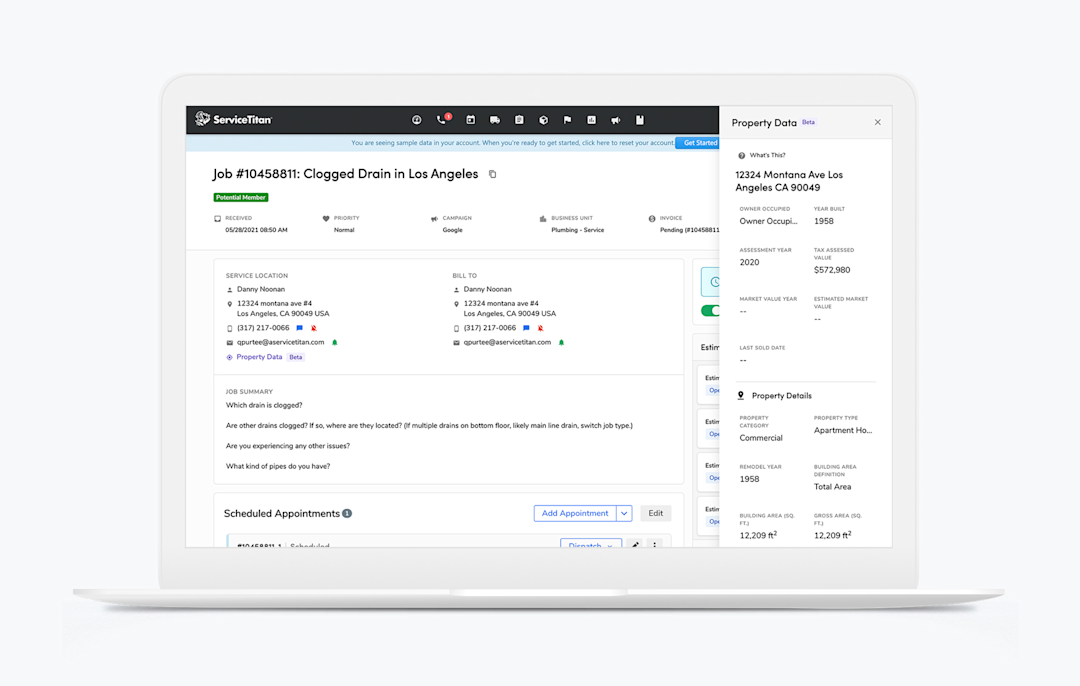
Task: Click service location red do-not-call icon
Action: click(313, 328)
